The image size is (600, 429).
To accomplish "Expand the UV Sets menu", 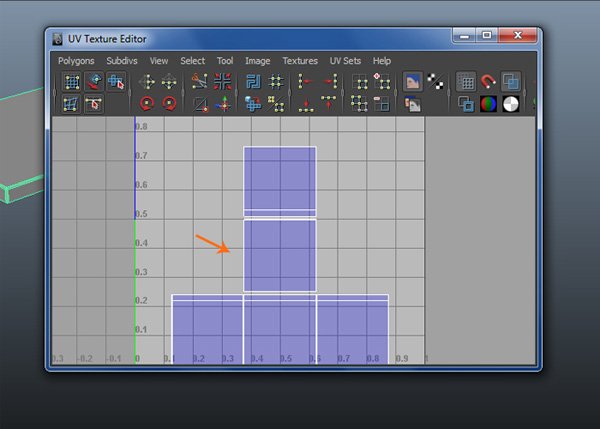I will point(345,61).
